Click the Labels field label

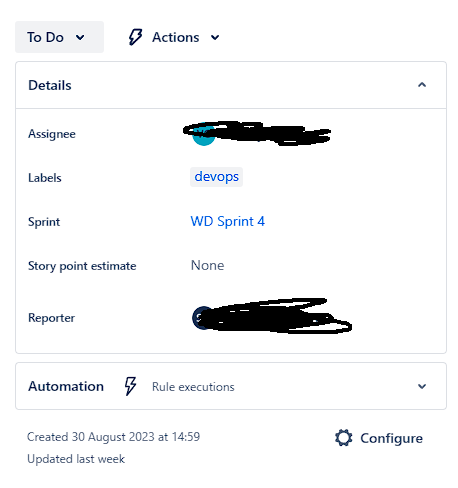(x=45, y=178)
